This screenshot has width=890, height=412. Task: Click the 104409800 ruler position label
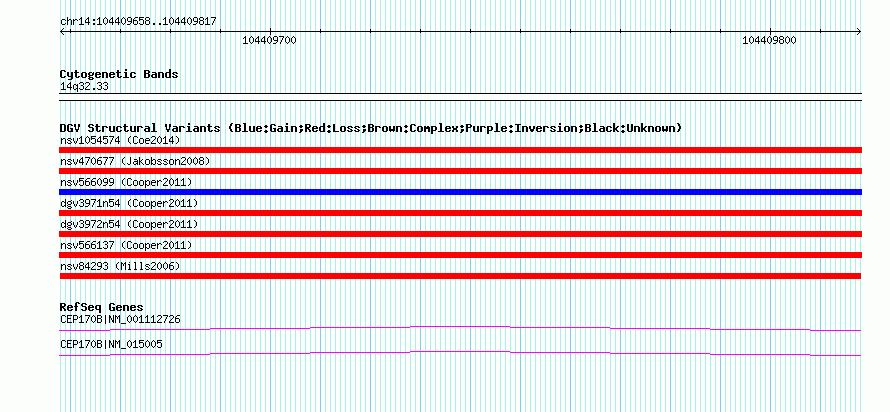coord(769,40)
